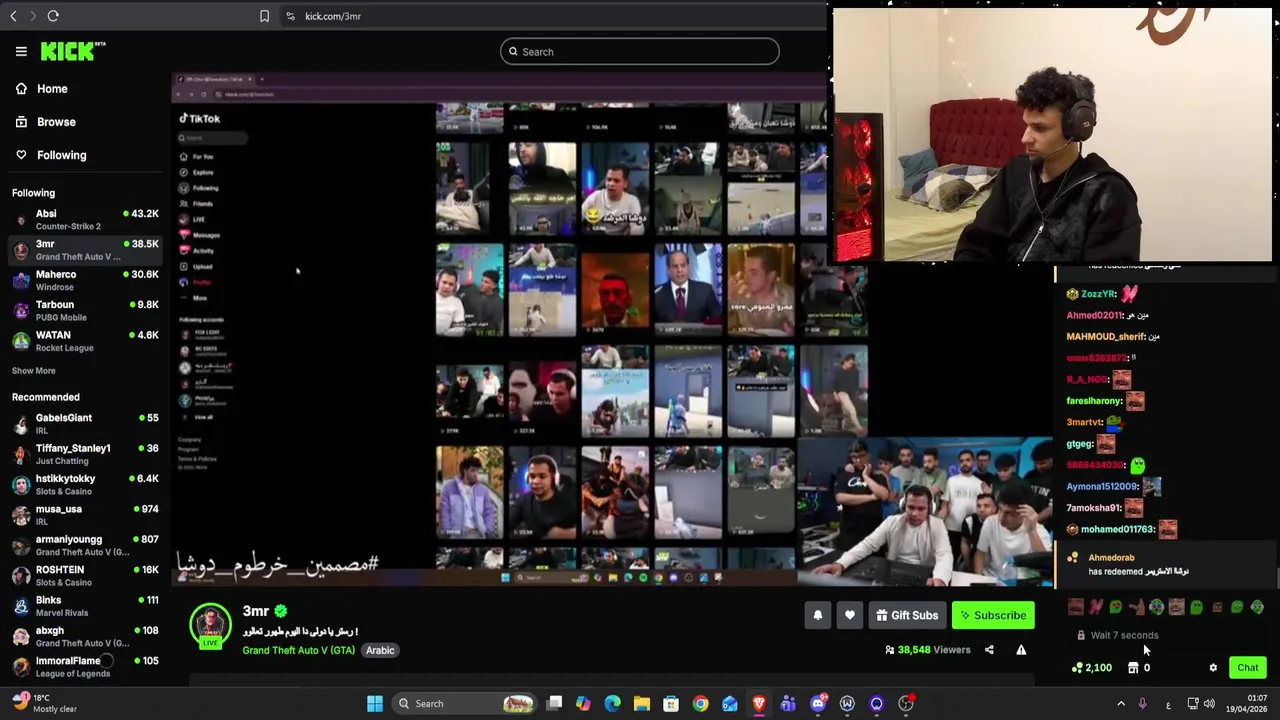Click the browser back arrow
Viewport: 1280px width, 720px height.
[x=13, y=16]
